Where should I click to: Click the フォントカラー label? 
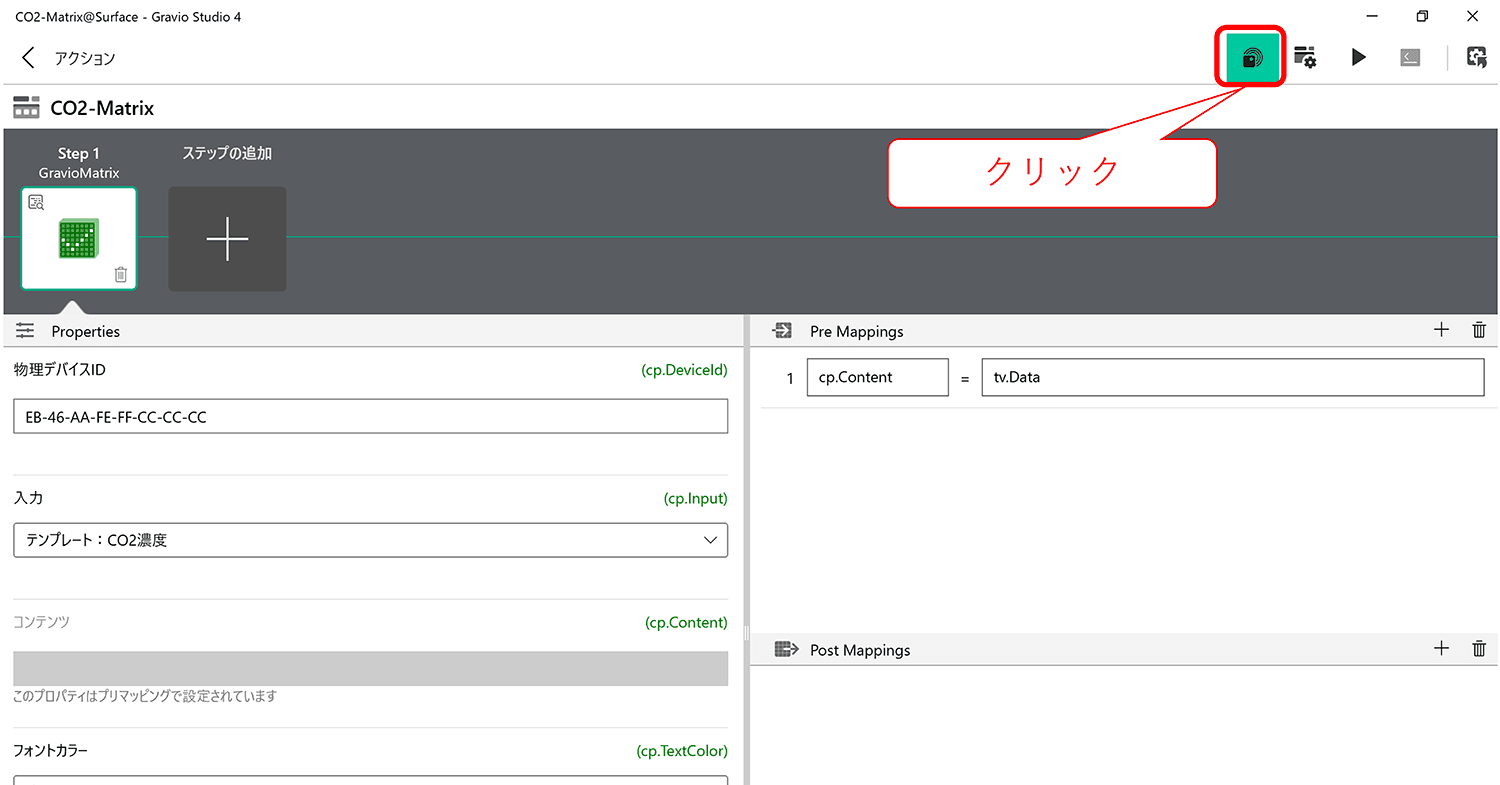pyautogui.click(x=51, y=750)
